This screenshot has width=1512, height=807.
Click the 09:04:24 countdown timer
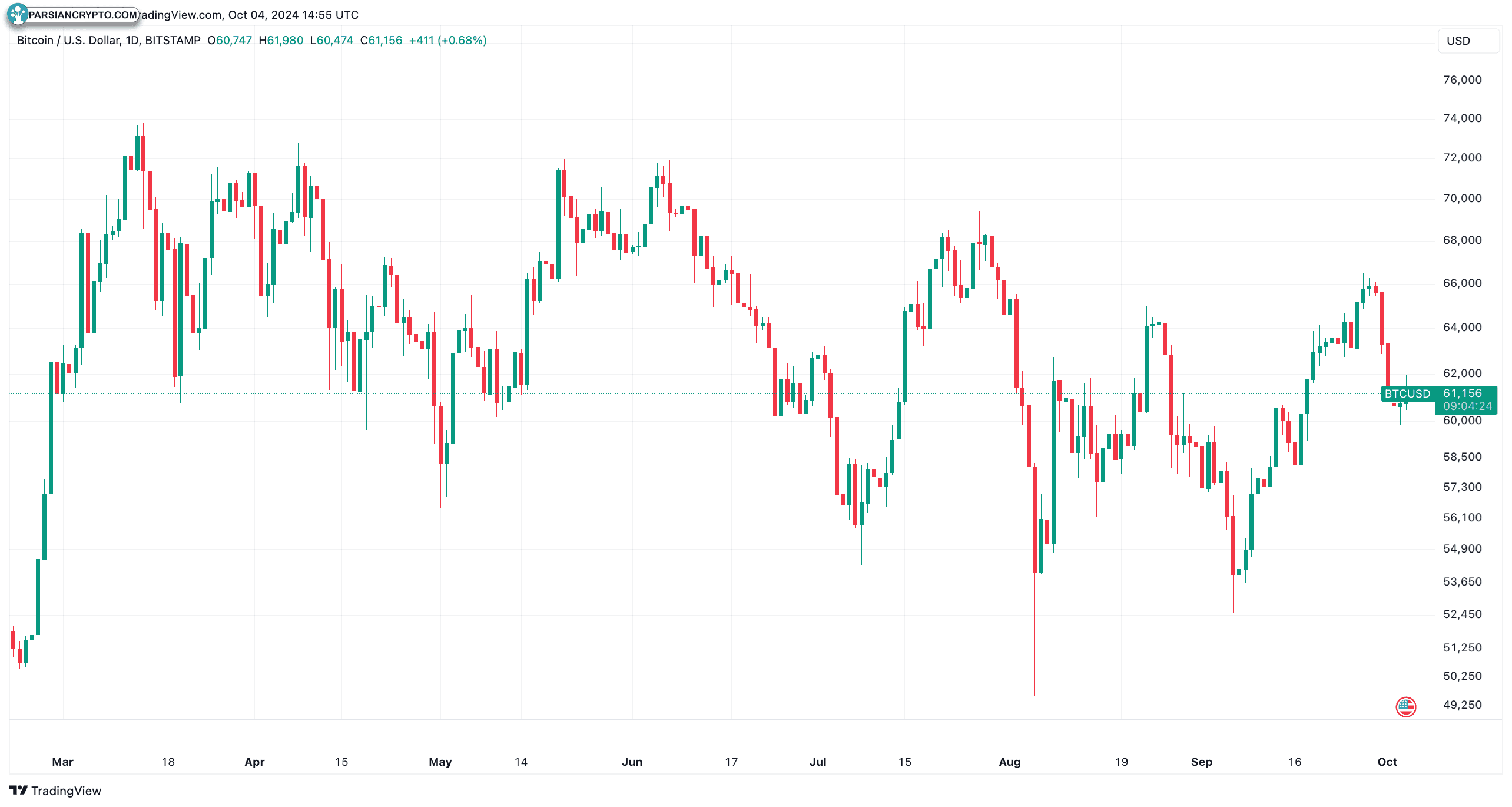[1467, 406]
